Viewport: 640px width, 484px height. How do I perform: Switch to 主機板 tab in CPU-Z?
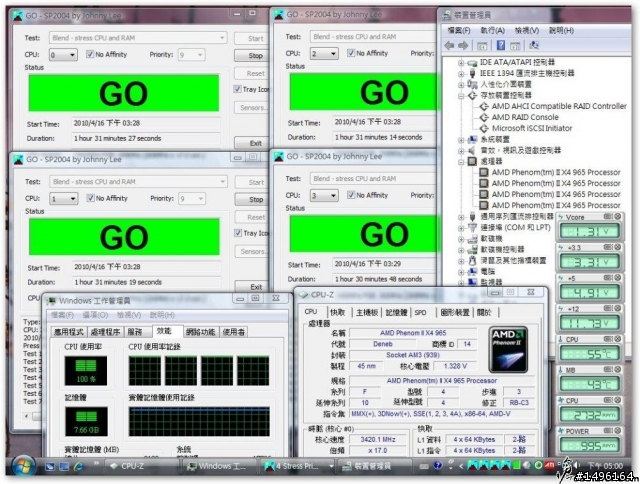(x=367, y=313)
